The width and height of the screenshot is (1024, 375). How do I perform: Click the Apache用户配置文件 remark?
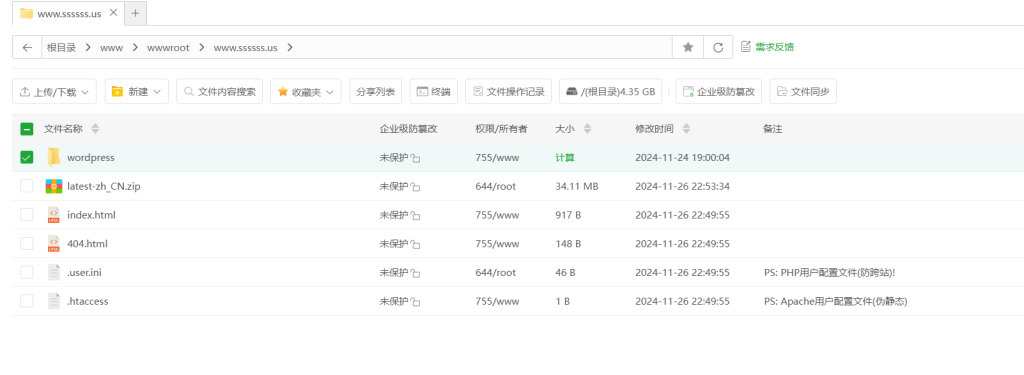click(835, 301)
